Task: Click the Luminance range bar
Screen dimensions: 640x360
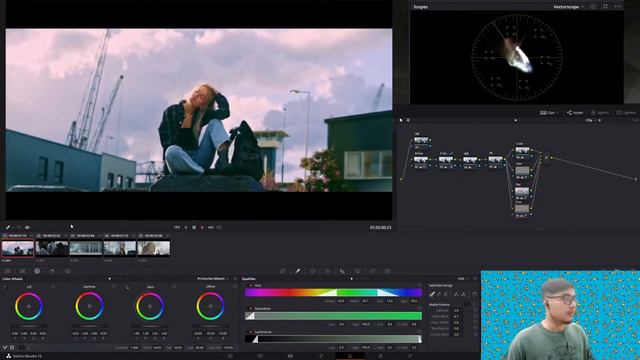Action: coord(333,339)
